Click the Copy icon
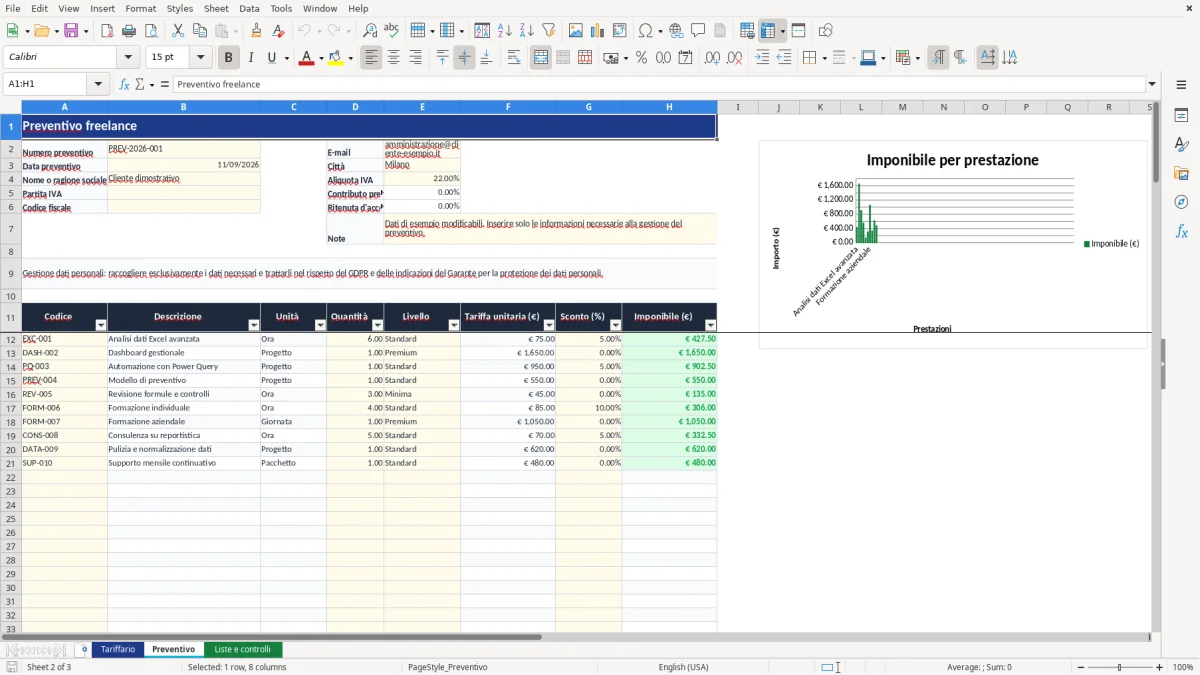The height and width of the screenshot is (675, 1200). (199, 31)
